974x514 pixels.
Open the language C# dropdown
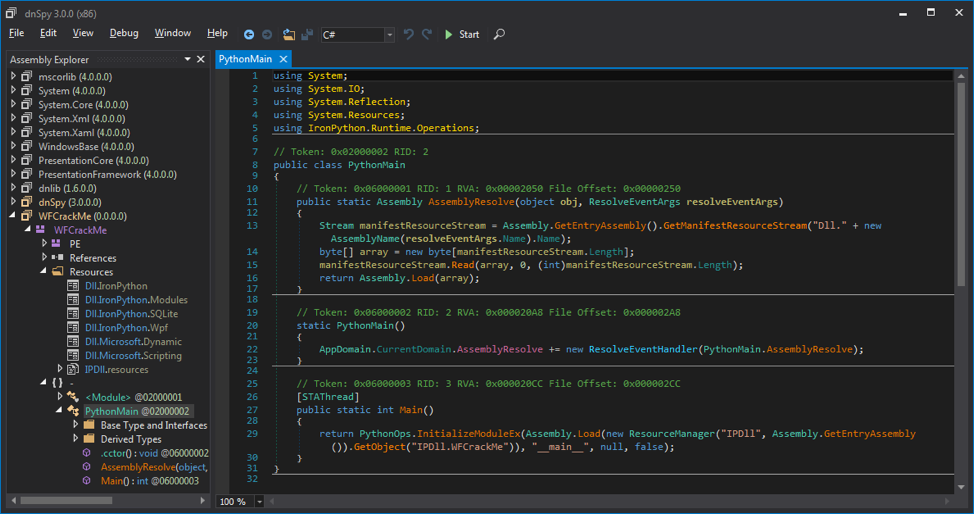pyautogui.click(x=389, y=35)
